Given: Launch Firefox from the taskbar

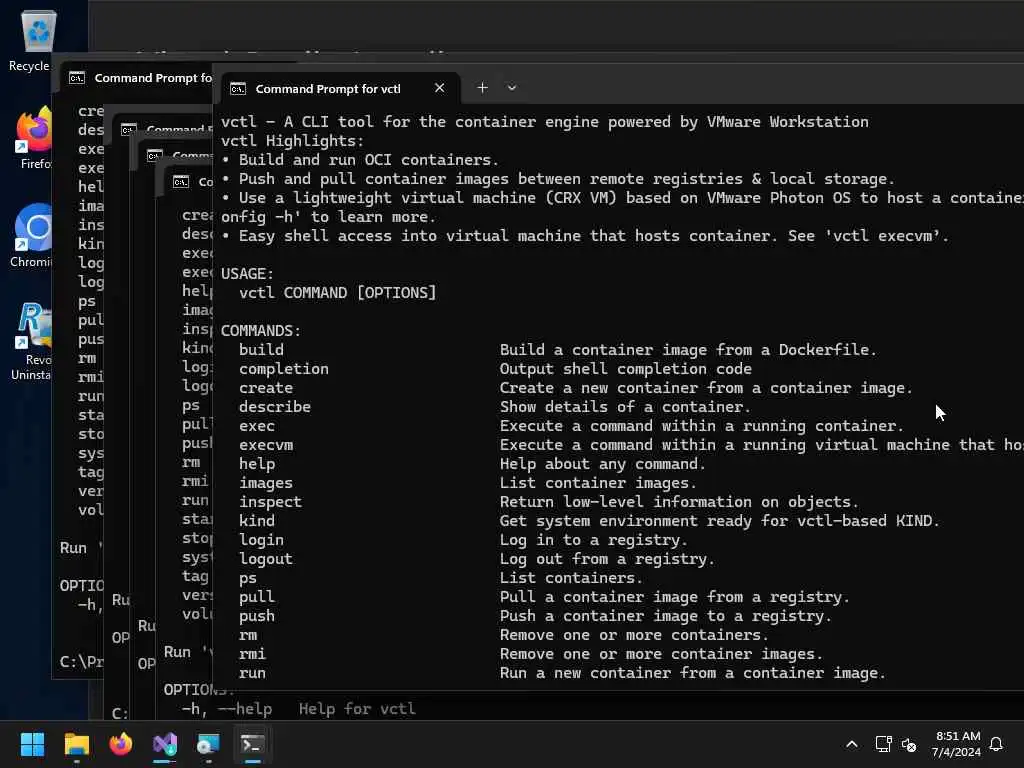Looking at the screenshot, I should [x=121, y=744].
